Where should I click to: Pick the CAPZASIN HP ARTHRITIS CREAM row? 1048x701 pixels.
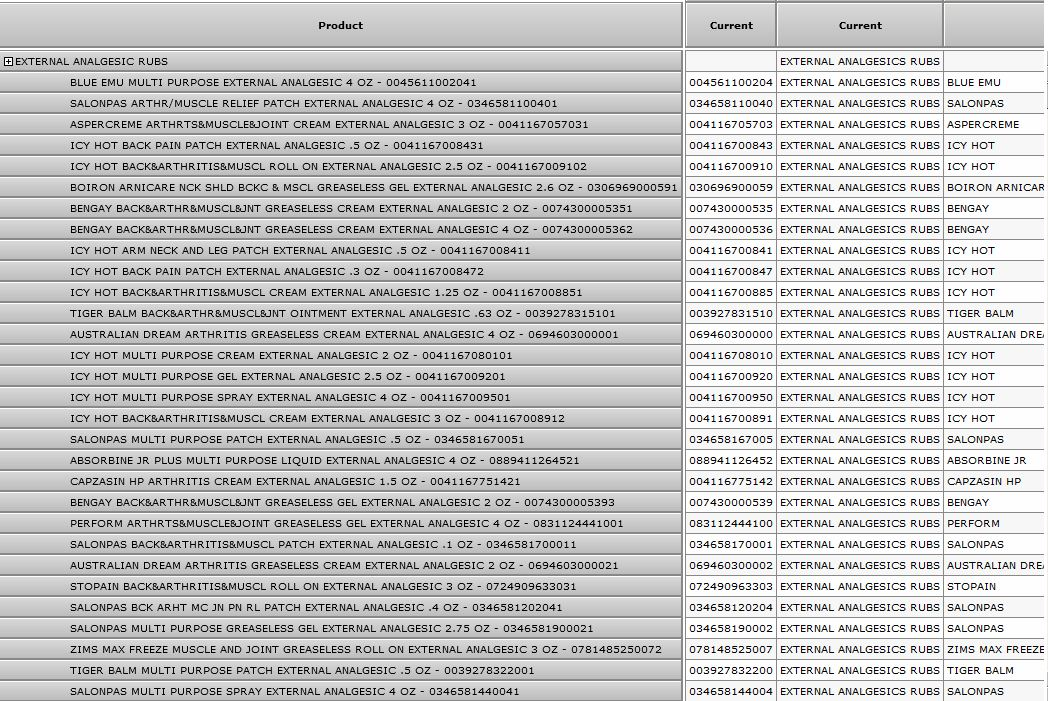[295, 482]
